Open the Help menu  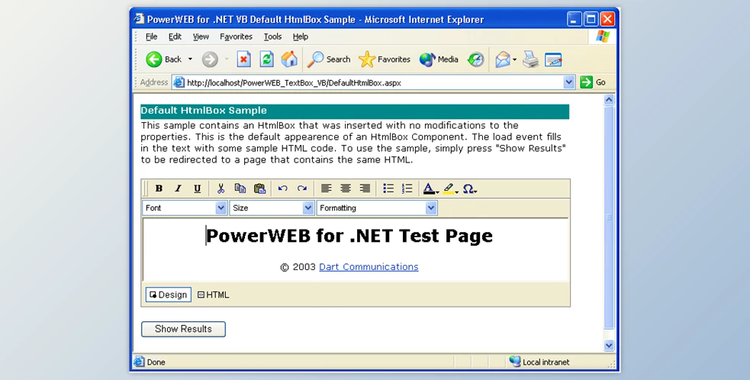coord(300,36)
